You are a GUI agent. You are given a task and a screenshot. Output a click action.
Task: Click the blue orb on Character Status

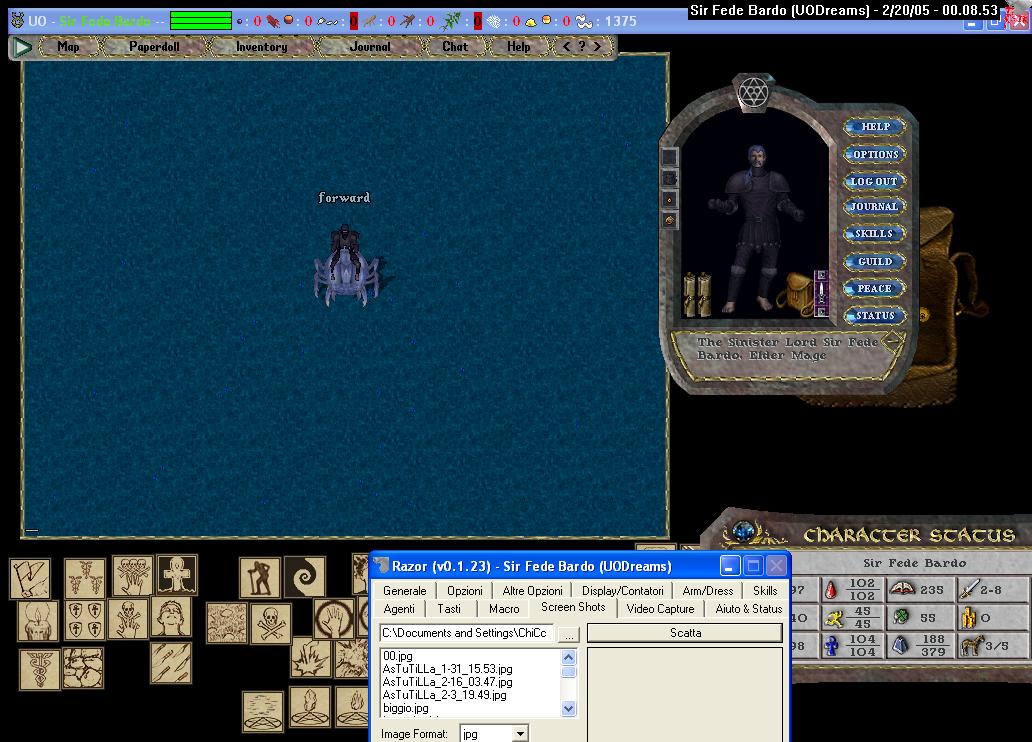pyautogui.click(x=745, y=531)
